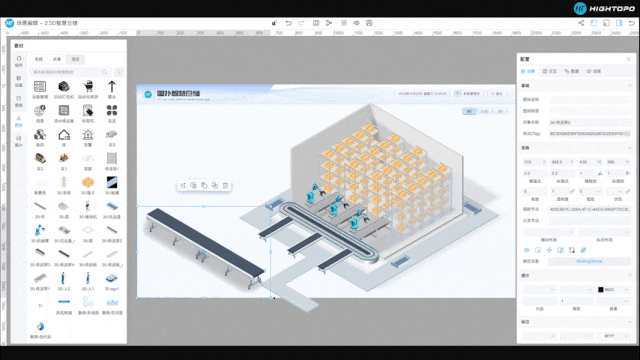Collapse the basic section chevron in config
Screen dimensions: 640x360
pyautogui.click(x=629, y=86)
